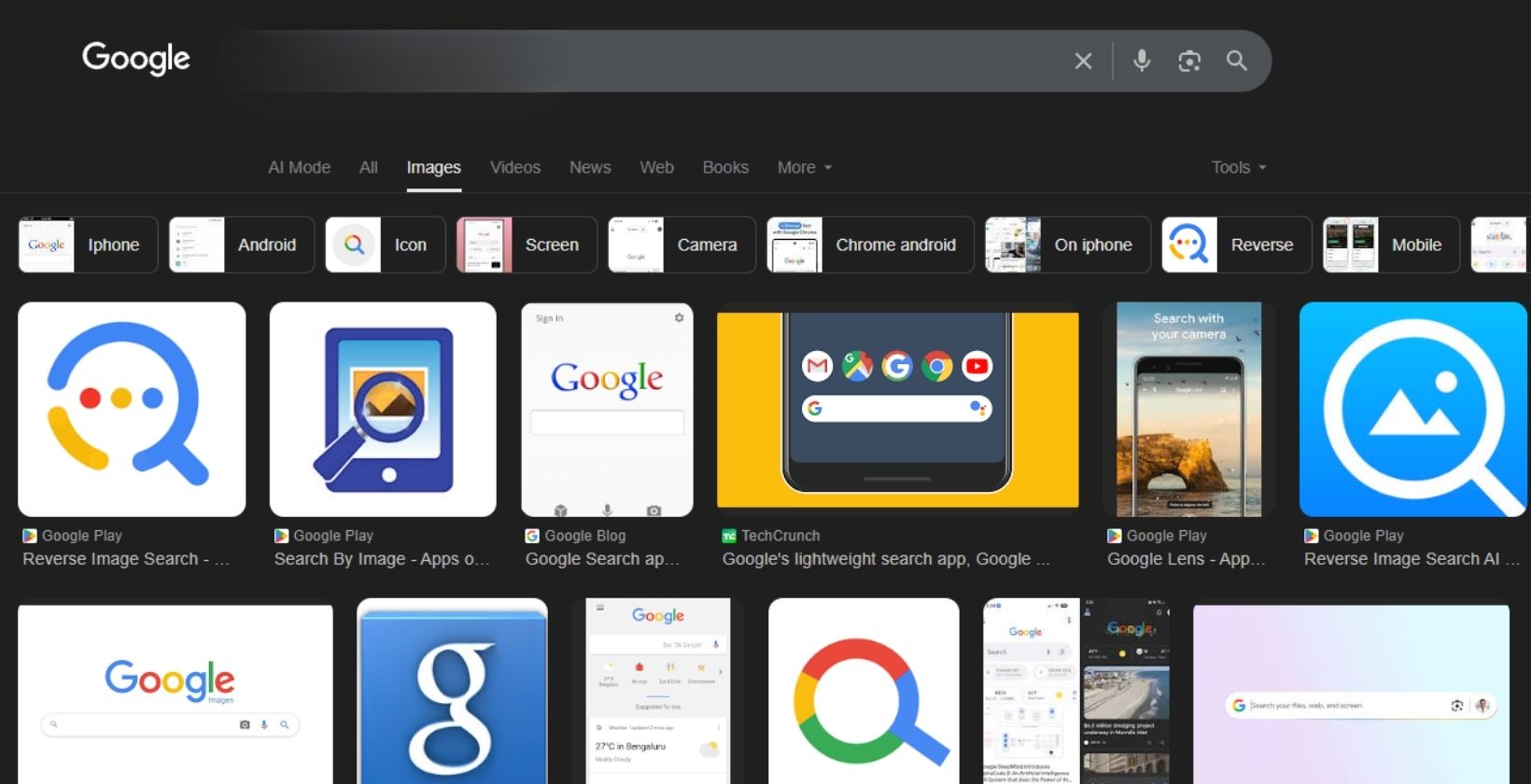Click Play Store favicon beside Google Lens source
Image resolution: width=1531 pixels, height=784 pixels.
pyautogui.click(x=1115, y=536)
